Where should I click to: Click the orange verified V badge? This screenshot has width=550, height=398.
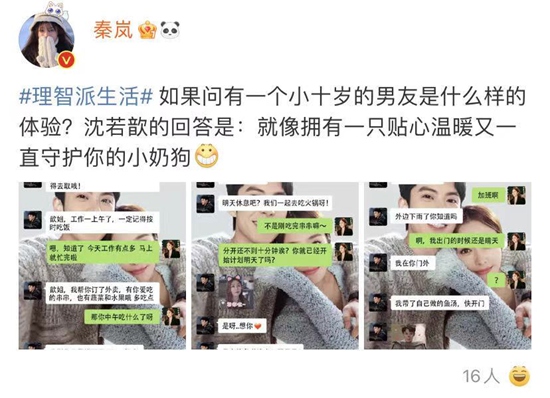pyautogui.click(x=66, y=60)
